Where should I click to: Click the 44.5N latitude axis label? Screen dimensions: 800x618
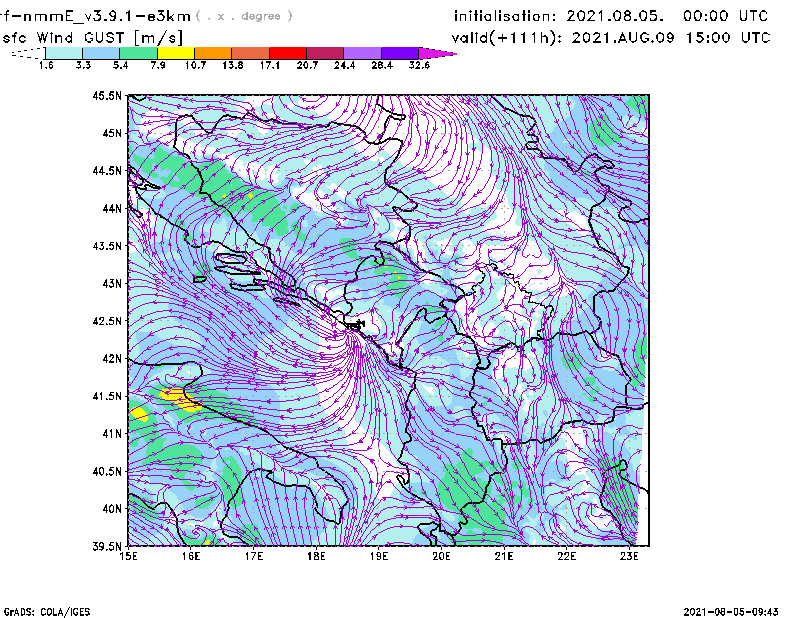point(107,170)
